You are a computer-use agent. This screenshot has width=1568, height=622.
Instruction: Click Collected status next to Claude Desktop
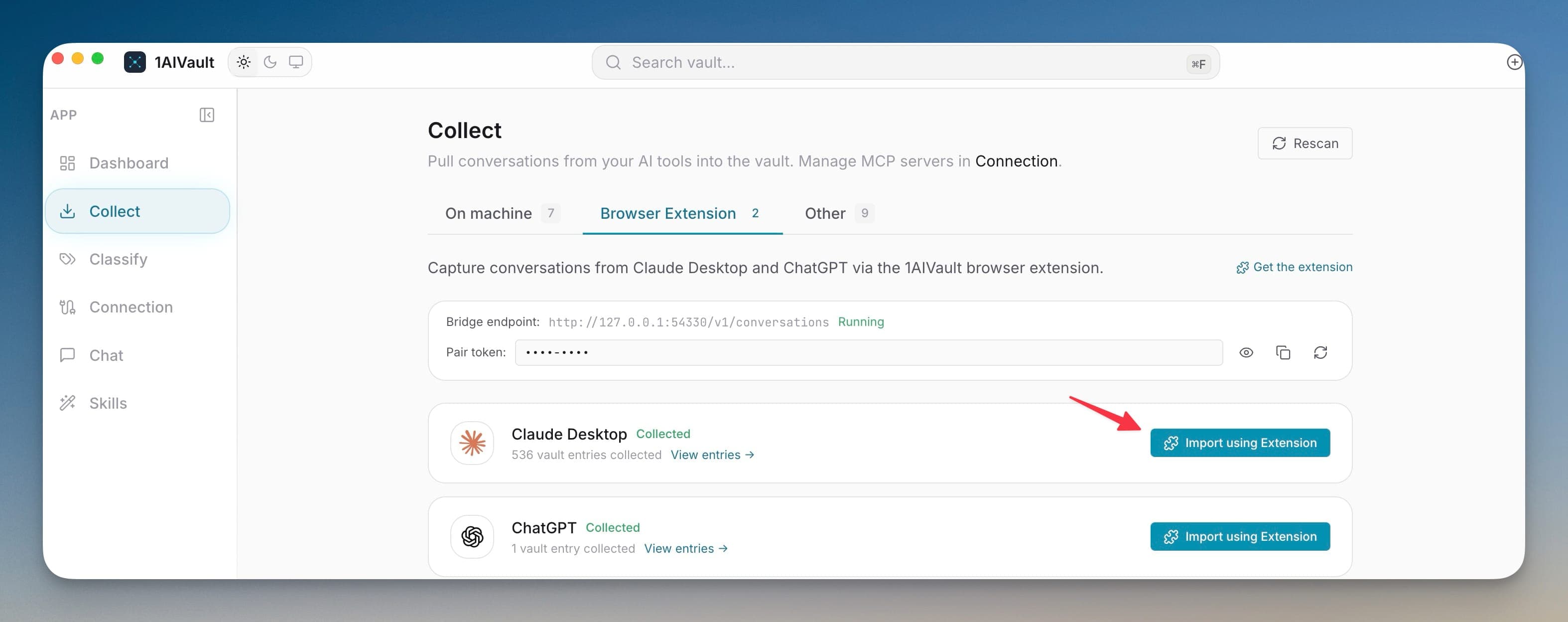(663, 434)
